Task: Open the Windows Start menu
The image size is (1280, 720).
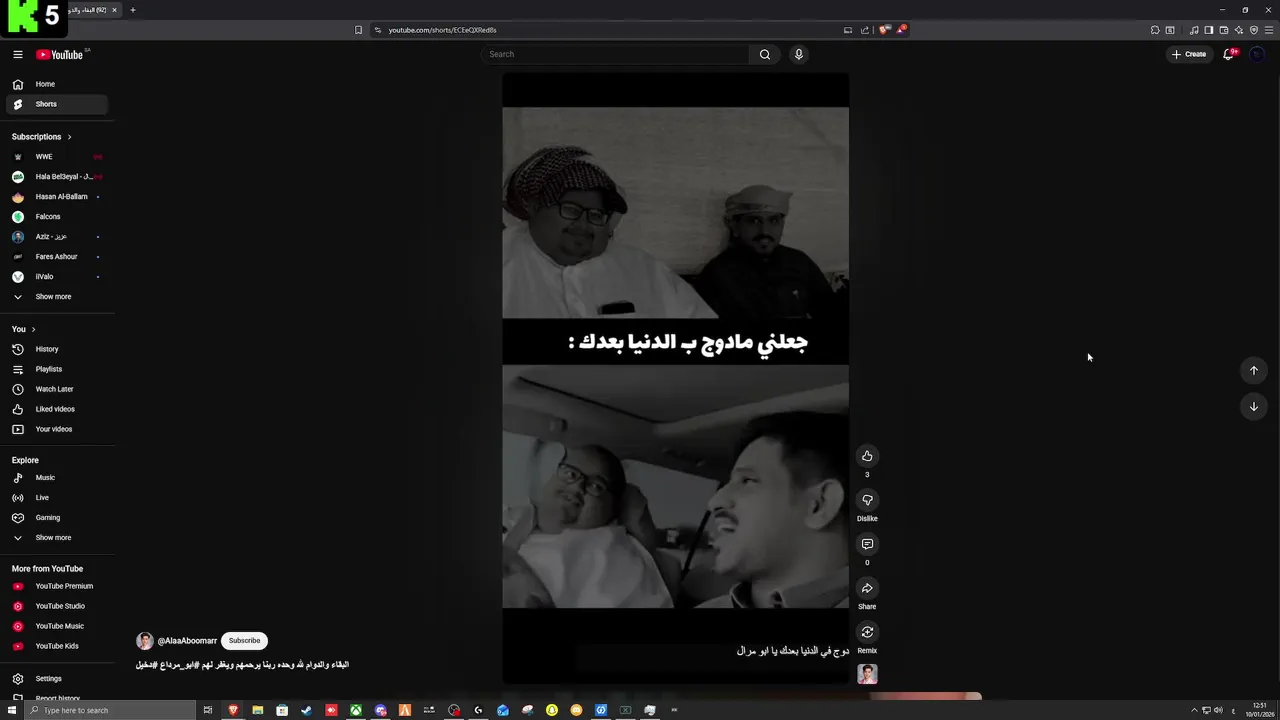Action: 11,710
